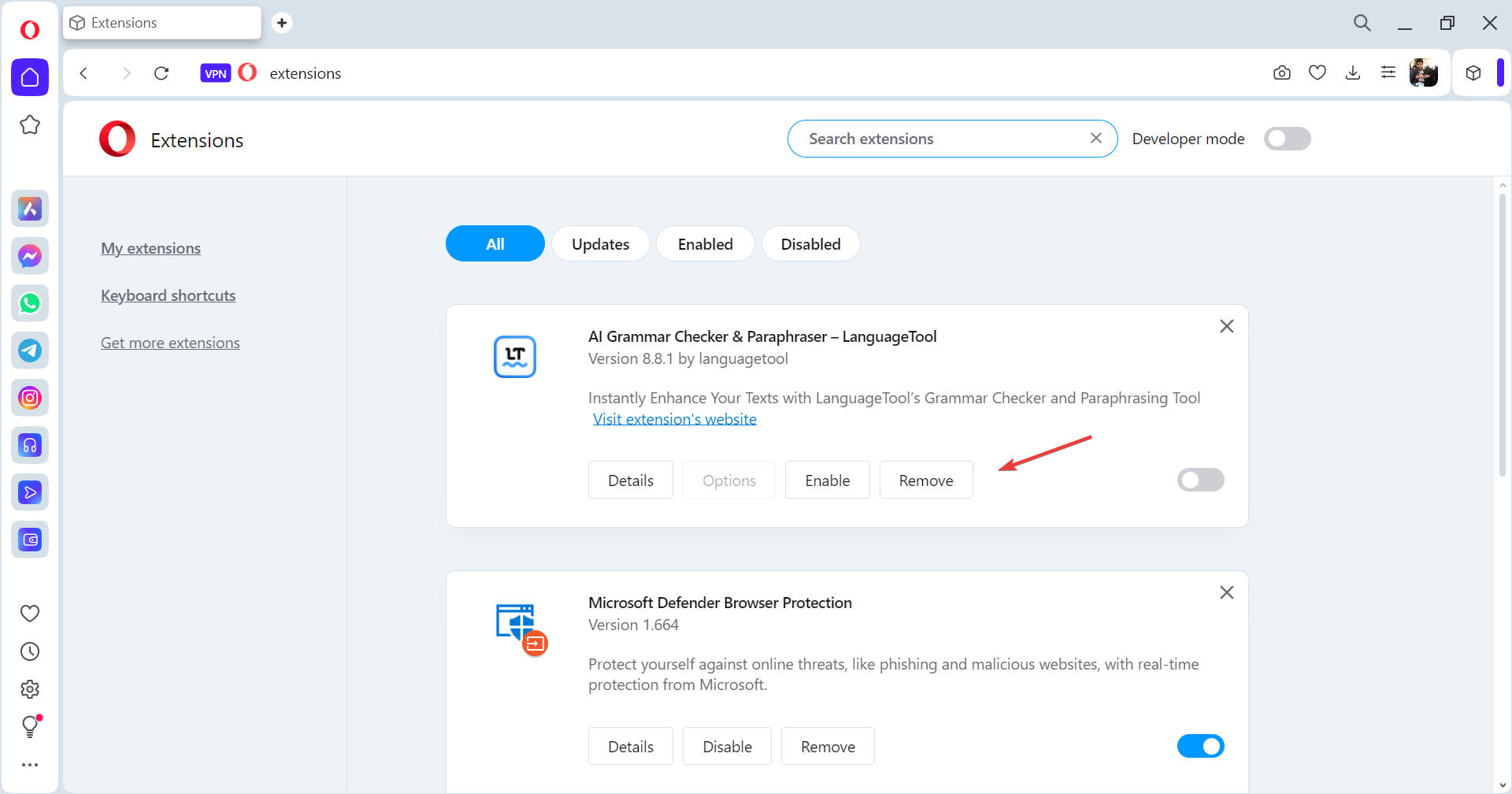Open browser history clock icon
The image size is (1512, 794).
click(30, 651)
